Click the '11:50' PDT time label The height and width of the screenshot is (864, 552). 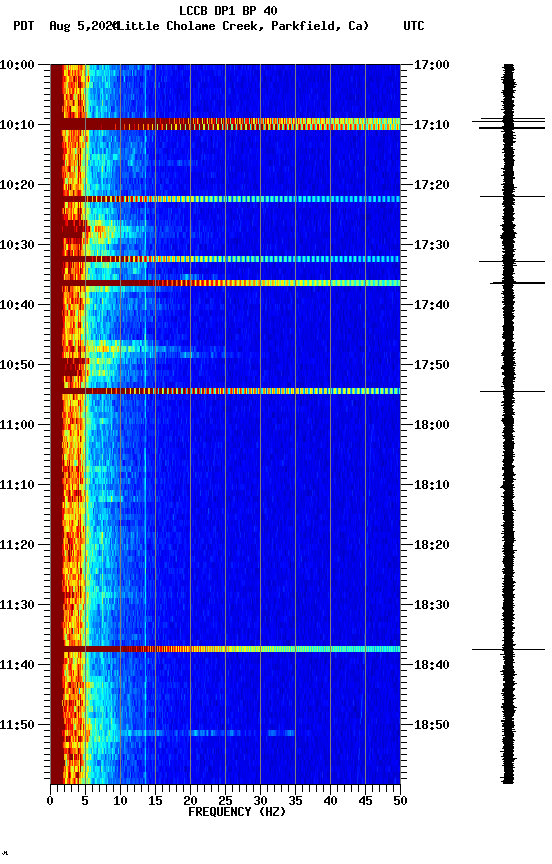pos(17,725)
